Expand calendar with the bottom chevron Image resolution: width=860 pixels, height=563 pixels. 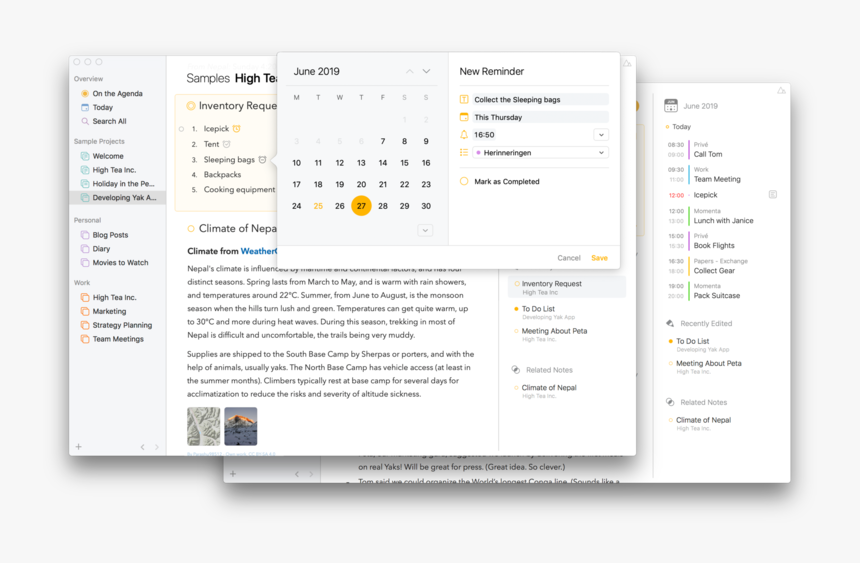click(425, 230)
